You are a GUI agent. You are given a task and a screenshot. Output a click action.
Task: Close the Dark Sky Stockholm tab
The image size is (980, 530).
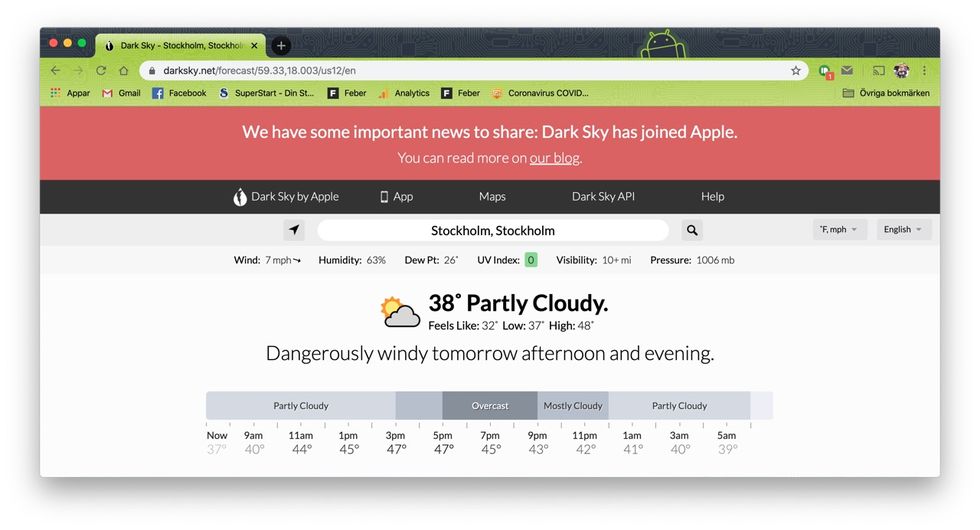(x=254, y=46)
